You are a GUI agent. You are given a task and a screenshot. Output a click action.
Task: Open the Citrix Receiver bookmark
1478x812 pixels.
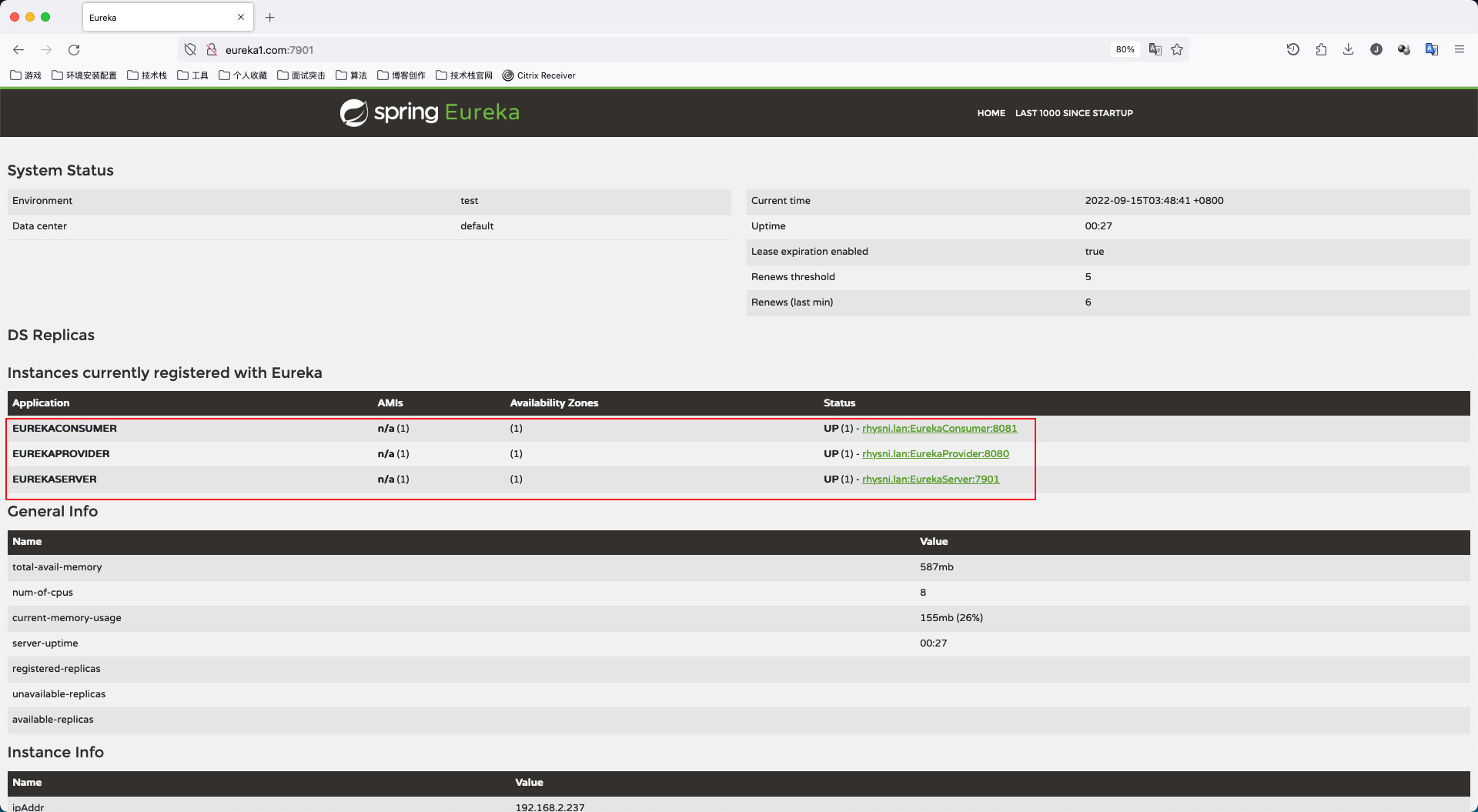tap(539, 75)
